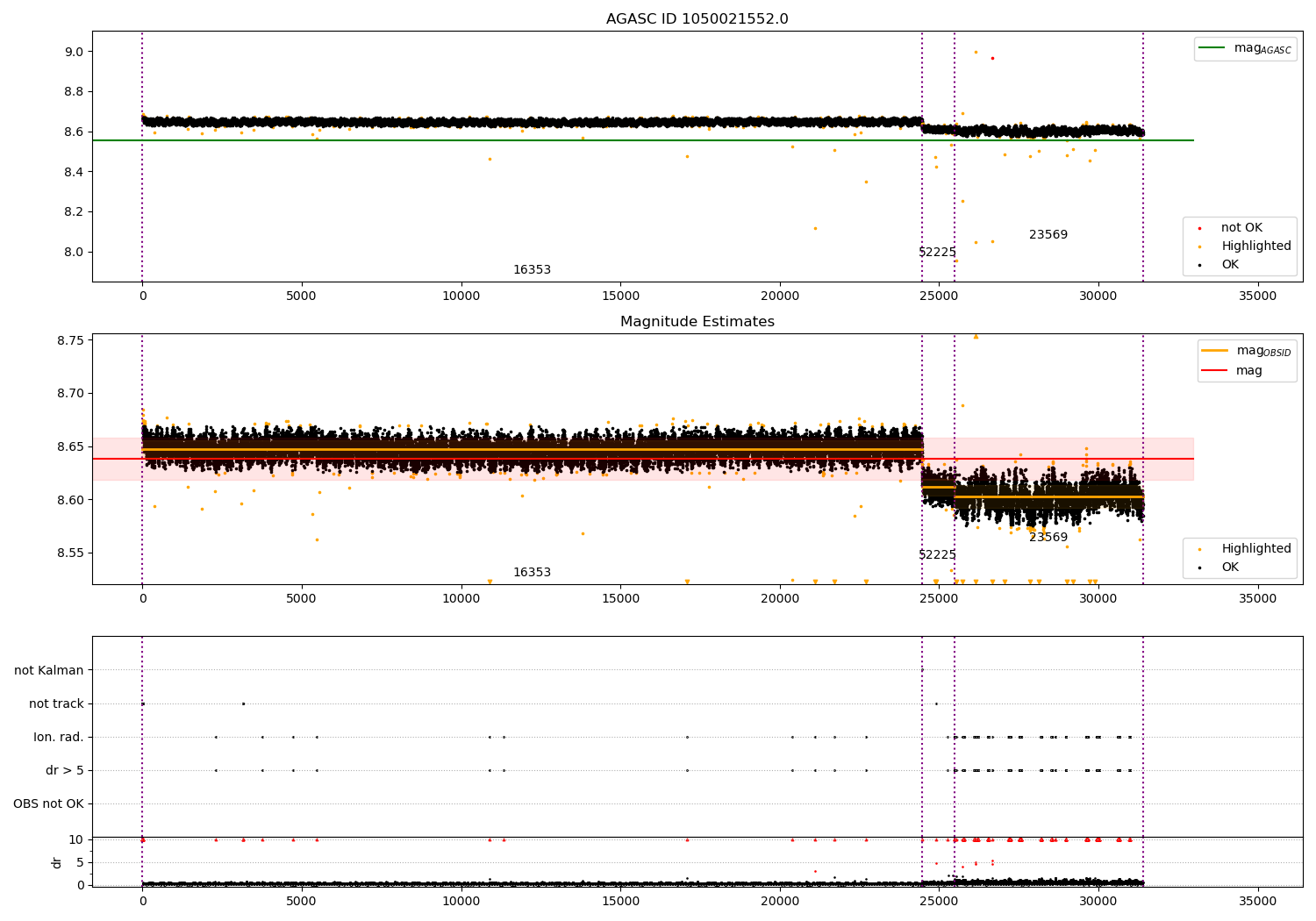Select "OK" in the top plot legend
This screenshot has height=921, width=1316.
tap(1230, 265)
